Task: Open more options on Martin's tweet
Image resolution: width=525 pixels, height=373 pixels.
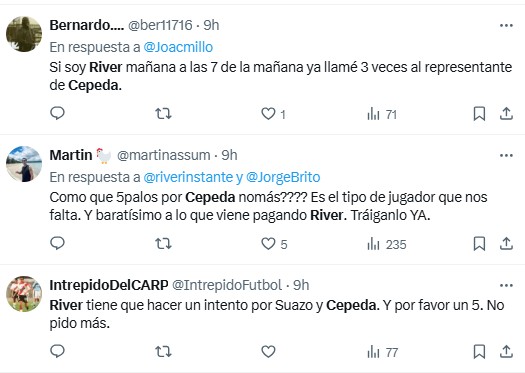Action: coord(506,155)
